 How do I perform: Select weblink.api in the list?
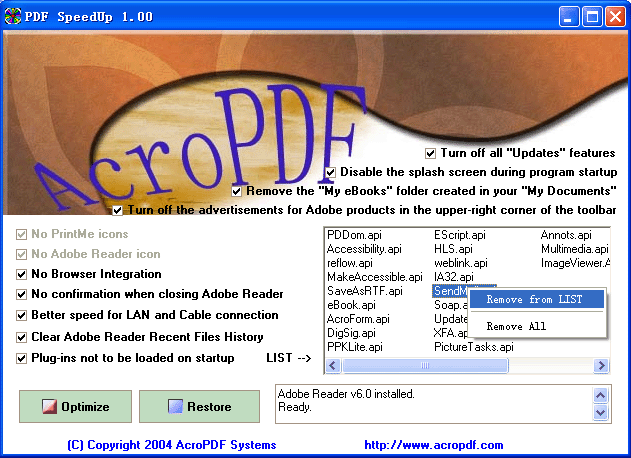coord(460,263)
